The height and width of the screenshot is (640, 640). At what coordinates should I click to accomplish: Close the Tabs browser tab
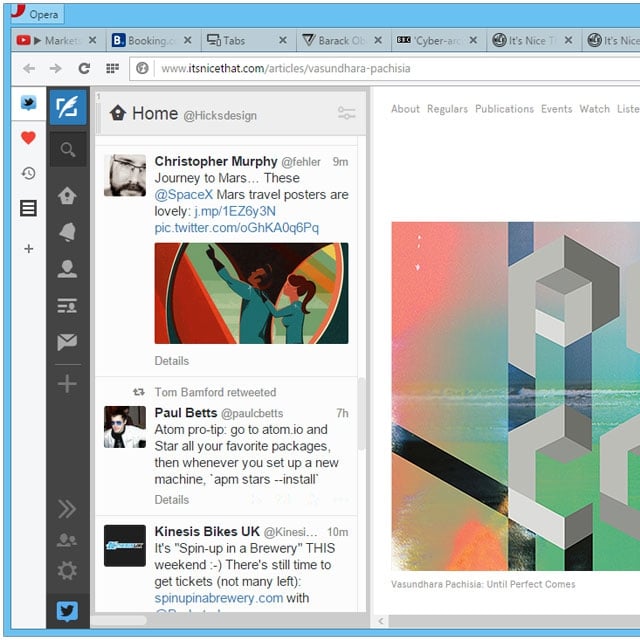[283, 40]
